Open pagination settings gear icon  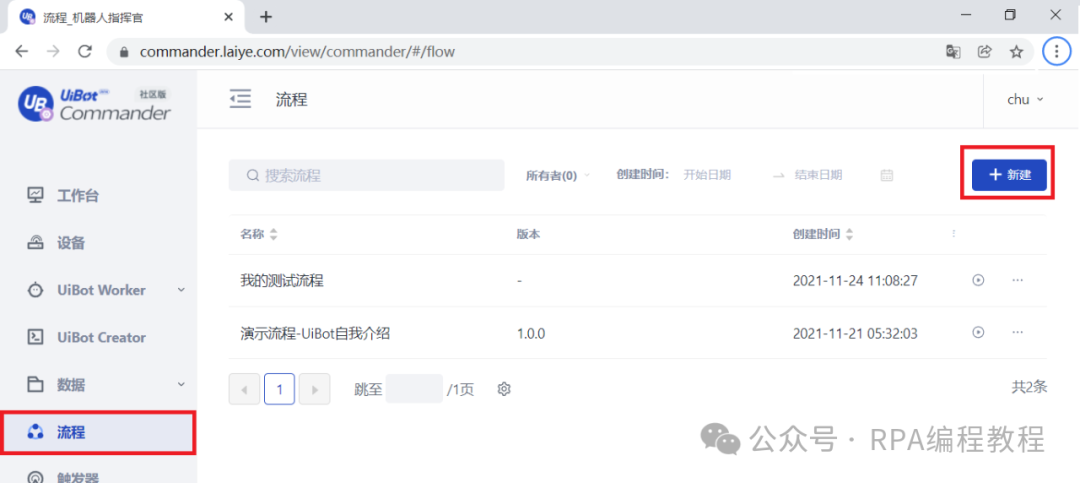[x=503, y=389]
